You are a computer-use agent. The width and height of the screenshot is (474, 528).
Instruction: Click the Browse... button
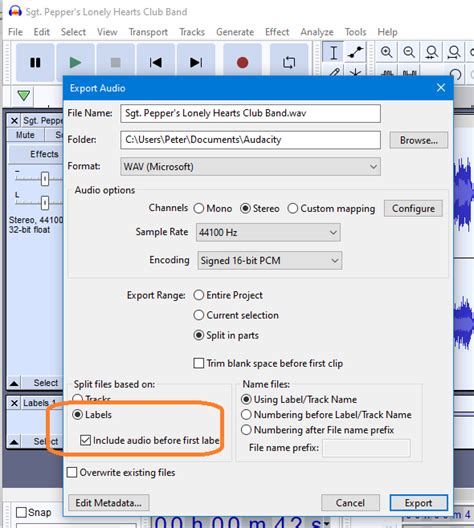pos(419,140)
